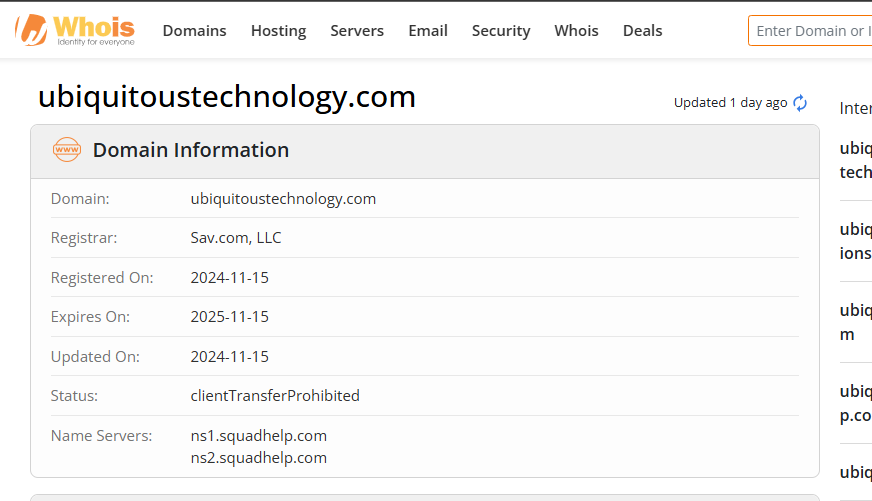The image size is (872, 501).
Task: Click the Domain: label
Action: 80,199
